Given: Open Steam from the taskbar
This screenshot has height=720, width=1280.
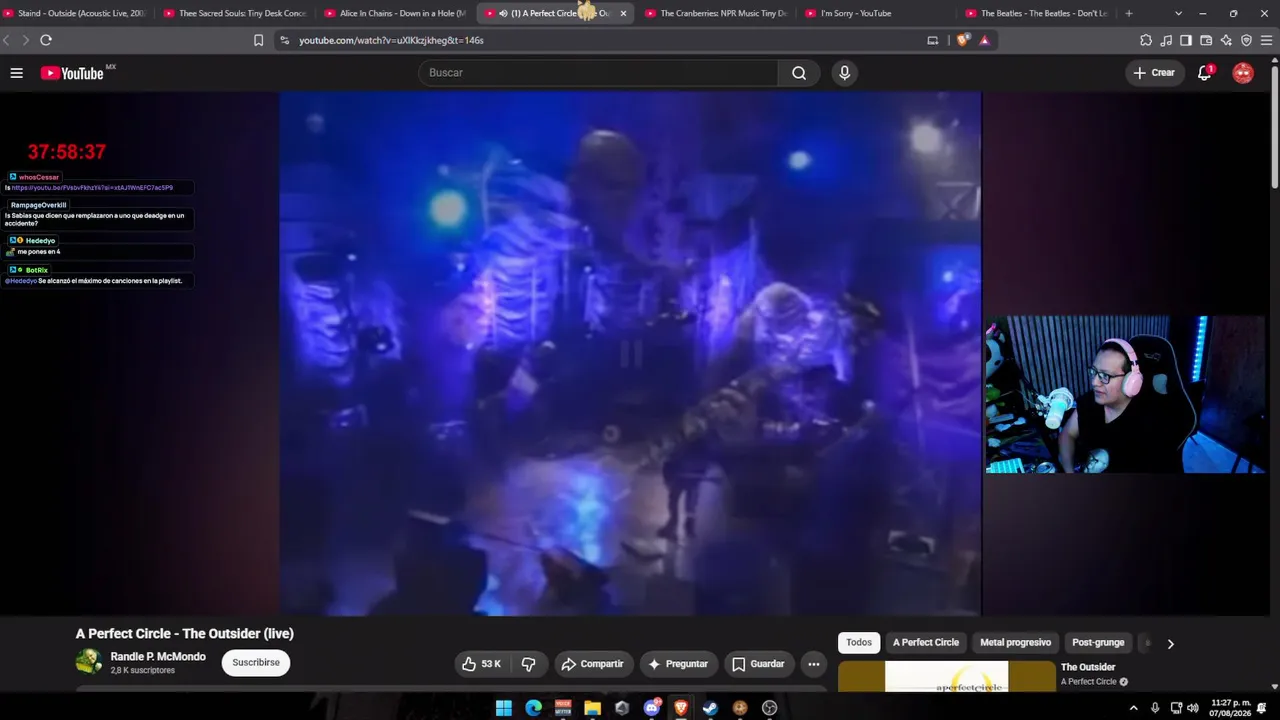Looking at the screenshot, I should tap(710, 708).
